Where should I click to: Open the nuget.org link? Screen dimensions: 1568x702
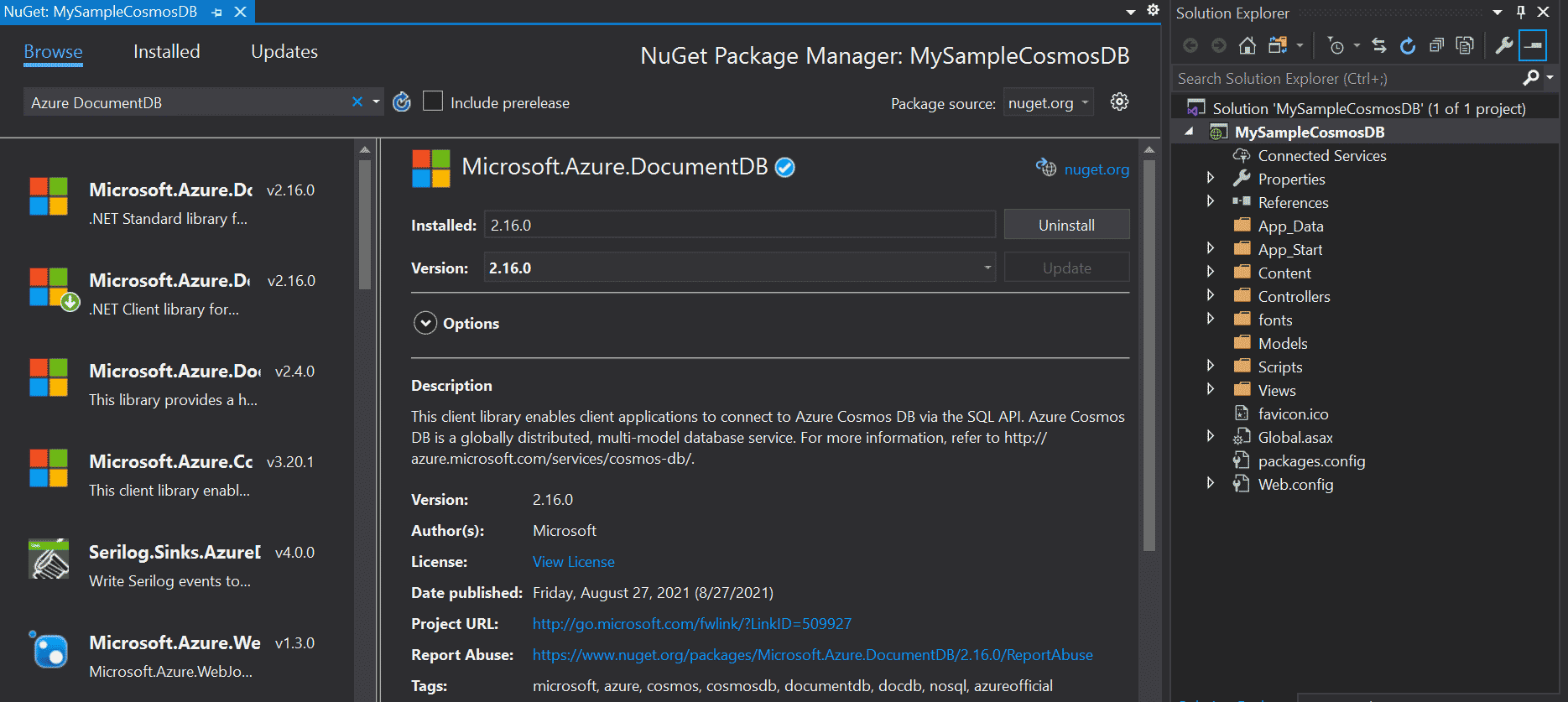tap(1097, 169)
